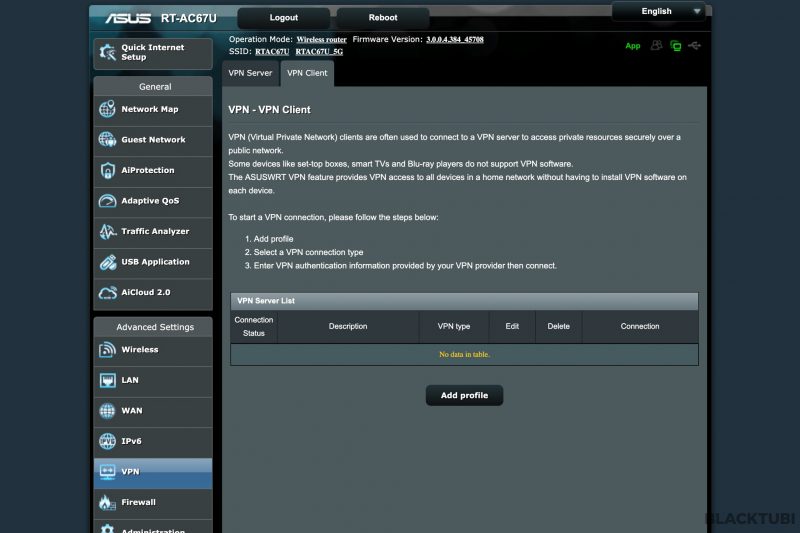
Task: Click the RTAC67U_5G SSID link
Action: point(319,52)
